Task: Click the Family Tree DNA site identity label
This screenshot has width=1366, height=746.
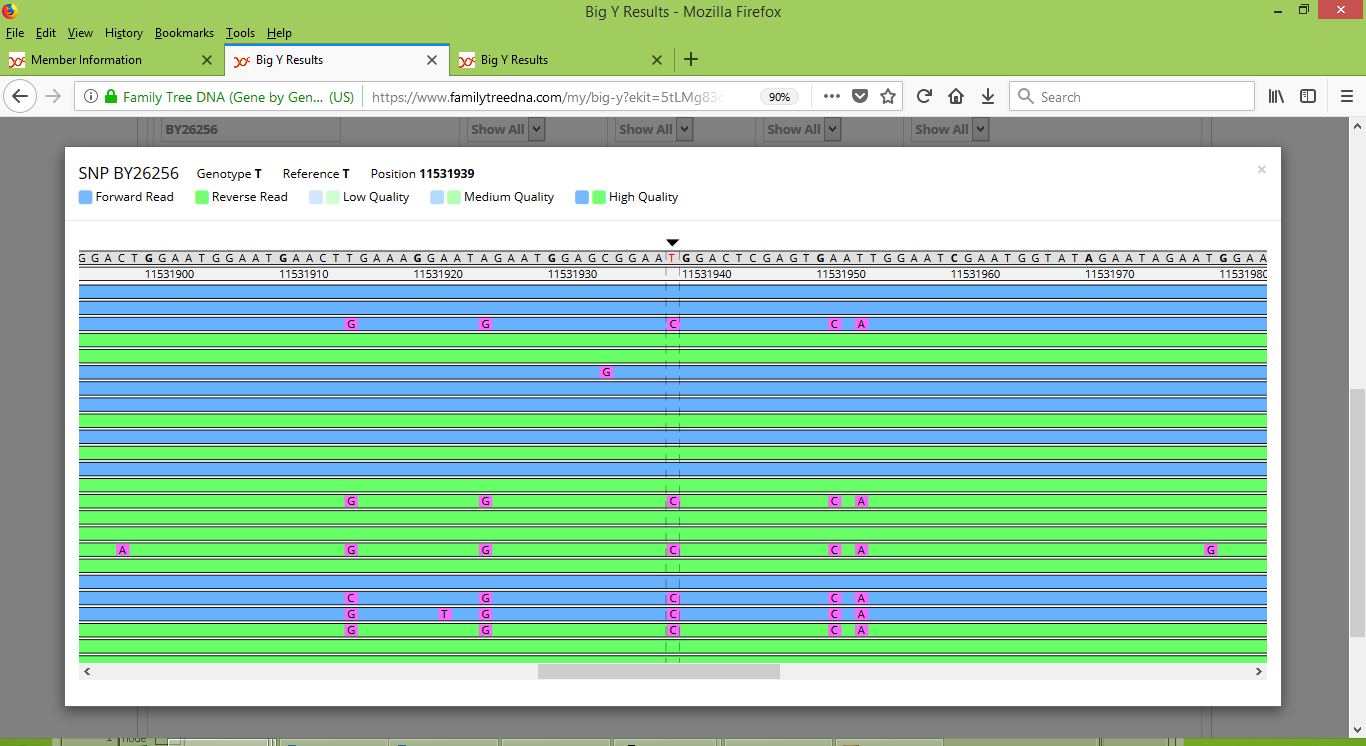Action: pos(238,97)
